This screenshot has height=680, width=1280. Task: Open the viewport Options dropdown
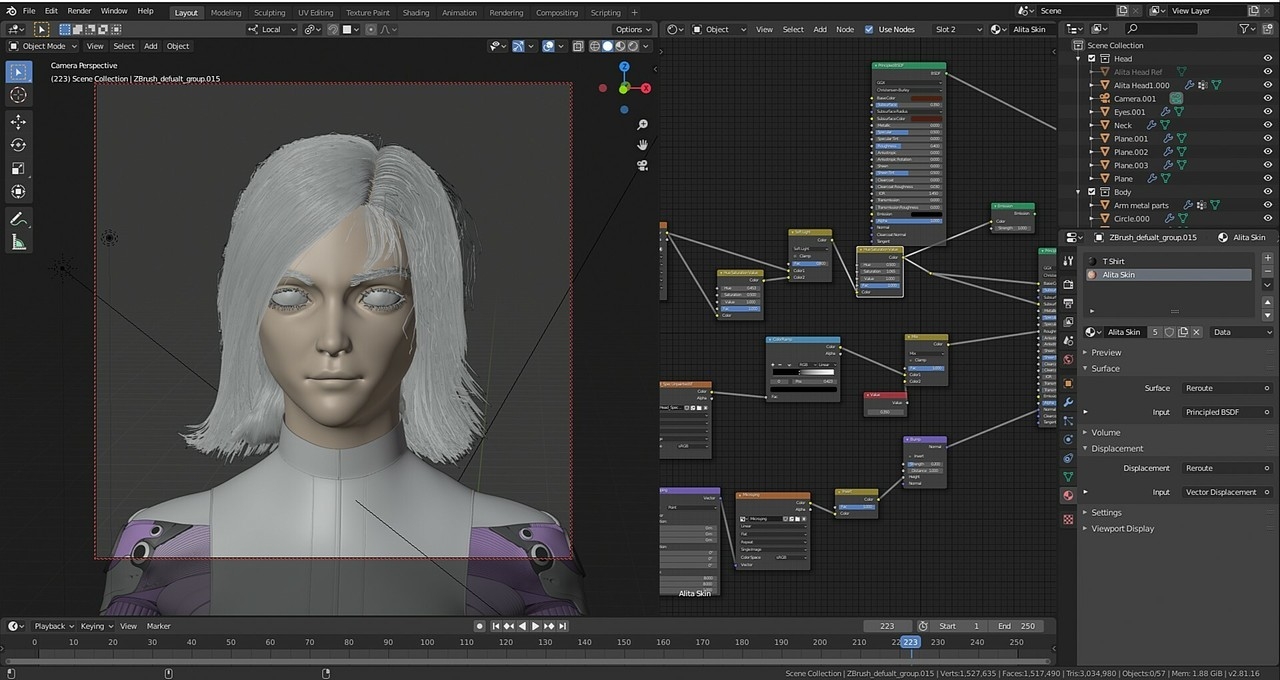(632, 29)
